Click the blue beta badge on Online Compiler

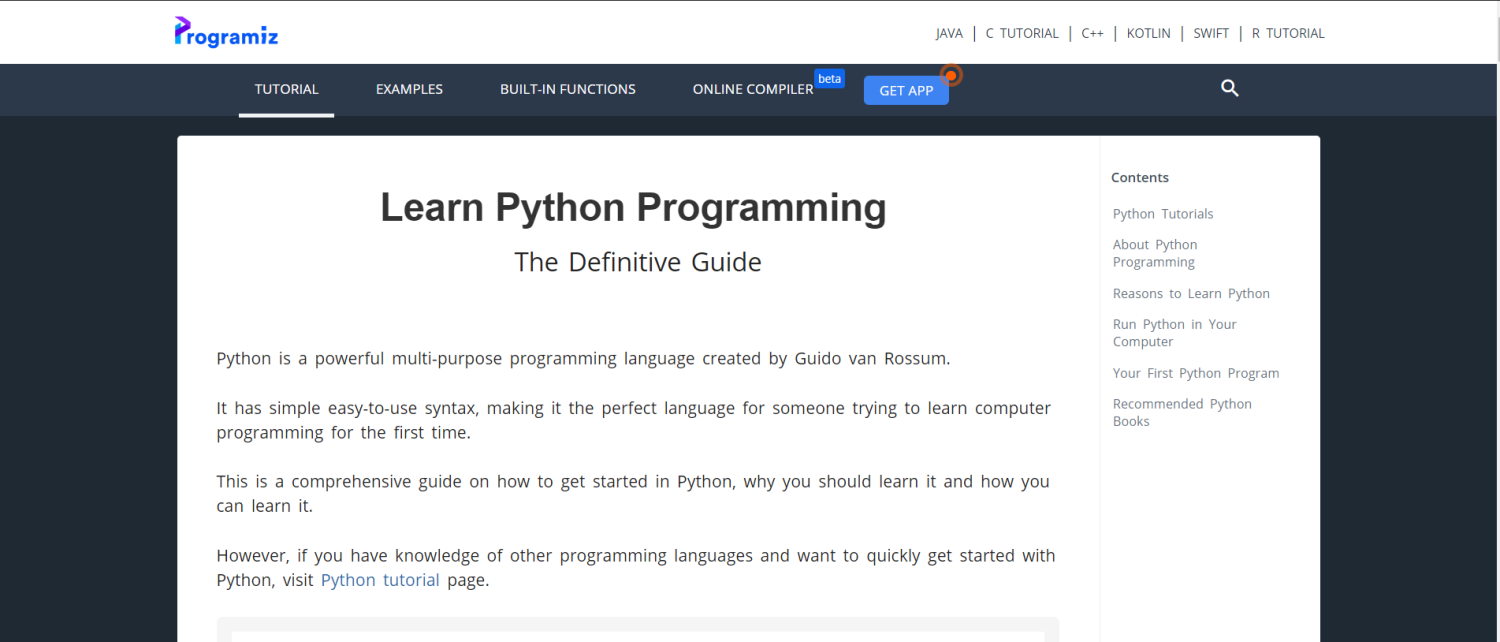click(x=829, y=78)
